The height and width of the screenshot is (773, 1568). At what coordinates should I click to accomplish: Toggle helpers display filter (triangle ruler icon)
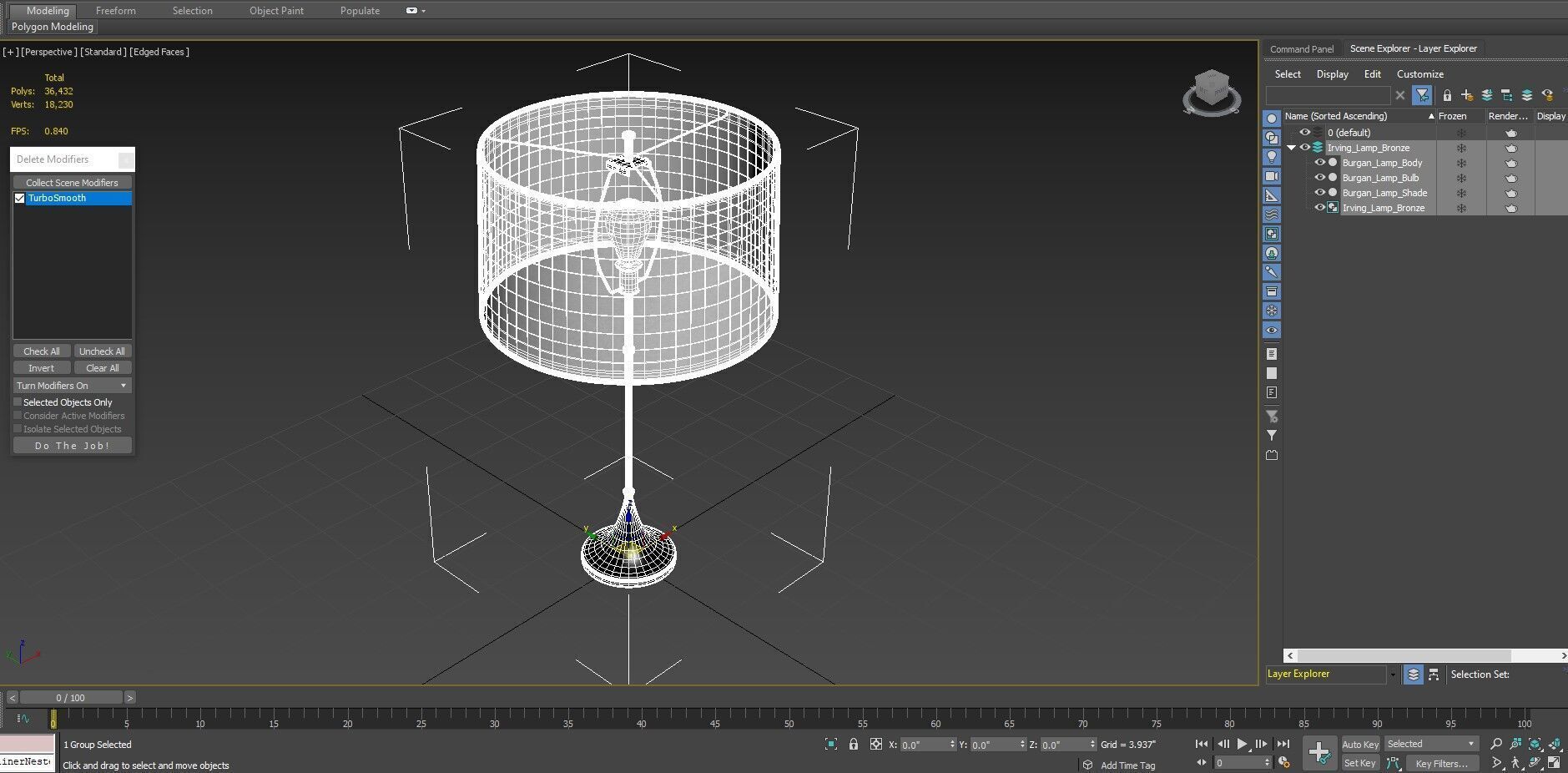tap(1272, 195)
